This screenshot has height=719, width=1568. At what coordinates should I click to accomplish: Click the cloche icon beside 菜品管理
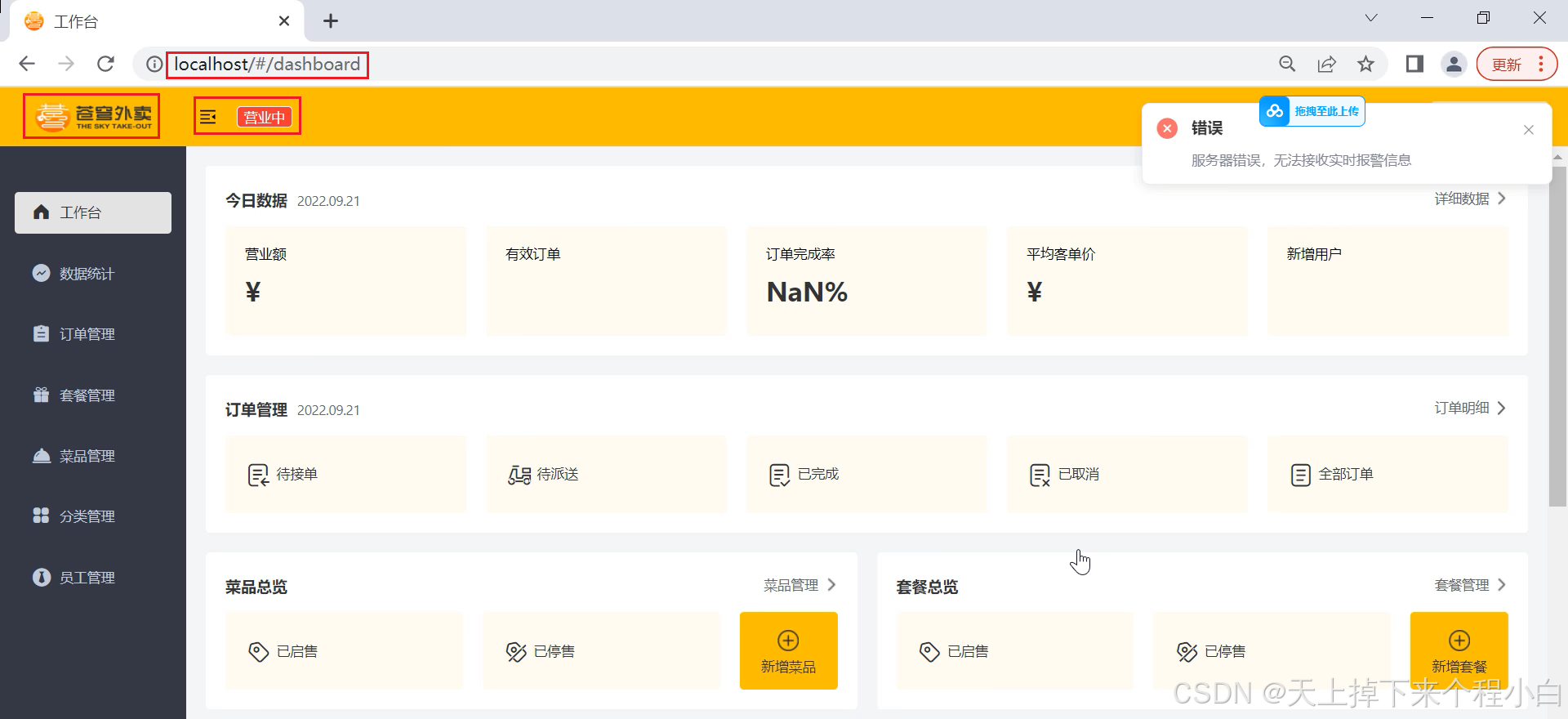41,455
